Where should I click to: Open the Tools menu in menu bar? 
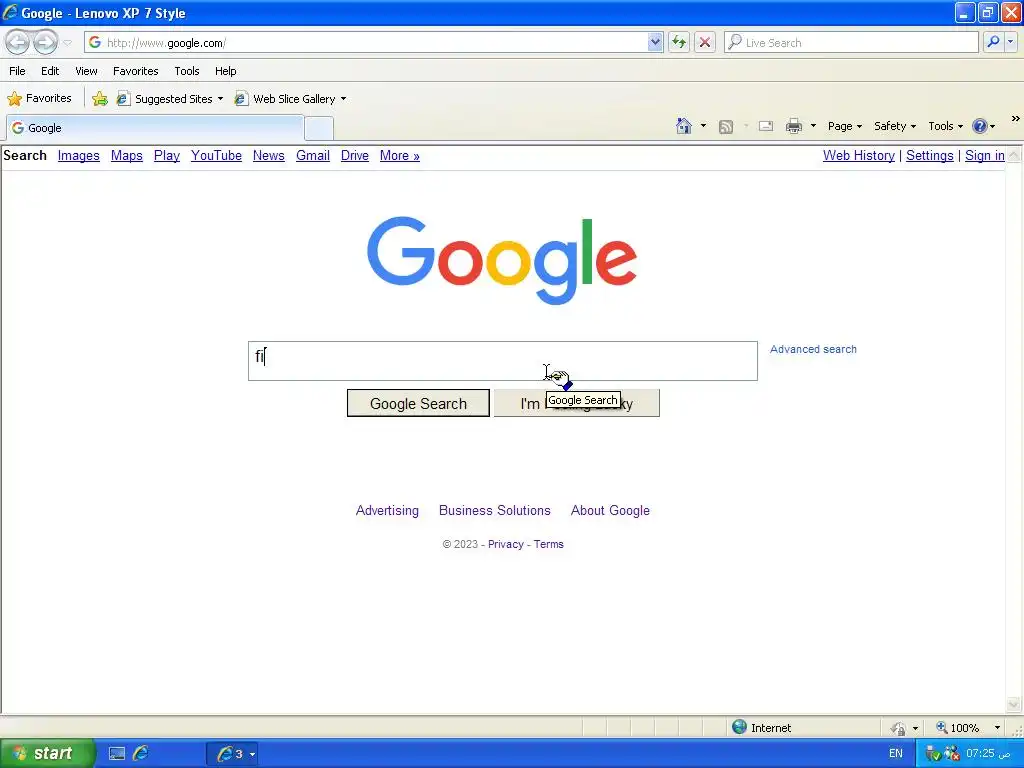click(187, 71)
